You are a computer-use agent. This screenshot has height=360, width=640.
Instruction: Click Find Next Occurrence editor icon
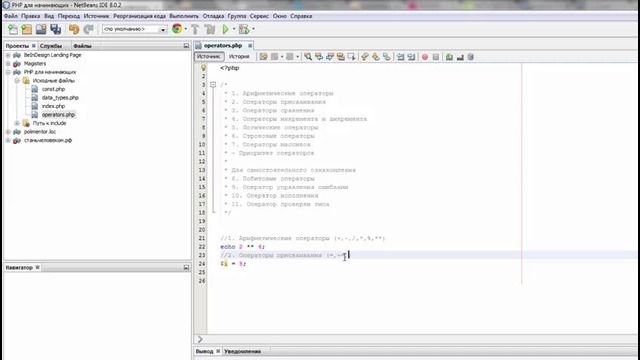330,57
